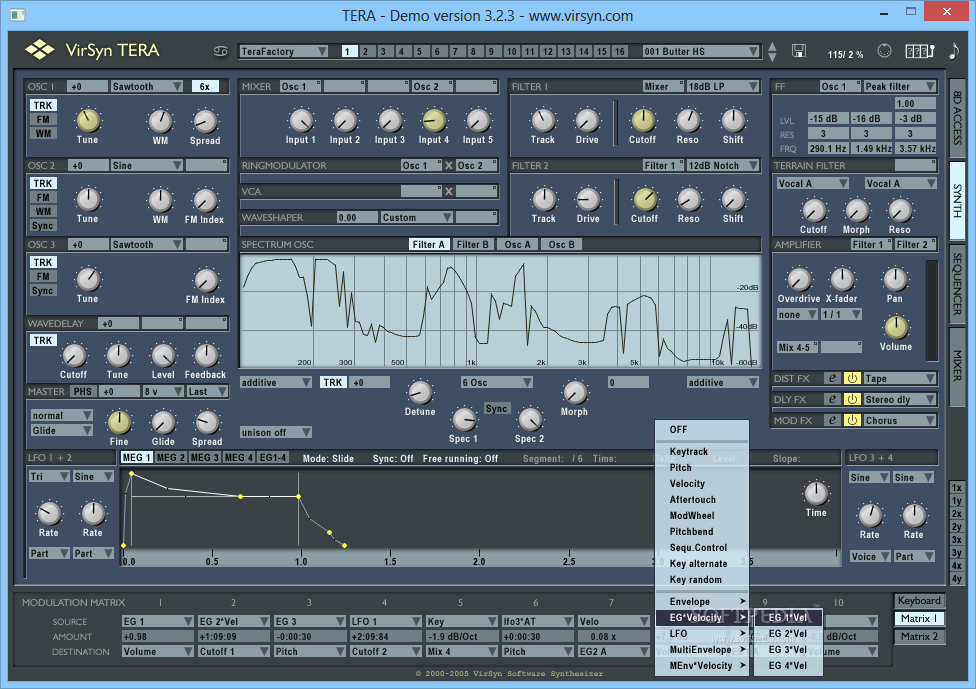The width and height of the screenshot is (976, 689).
Task: Toggle the DIST FX power button
Action: pos(852,378)
